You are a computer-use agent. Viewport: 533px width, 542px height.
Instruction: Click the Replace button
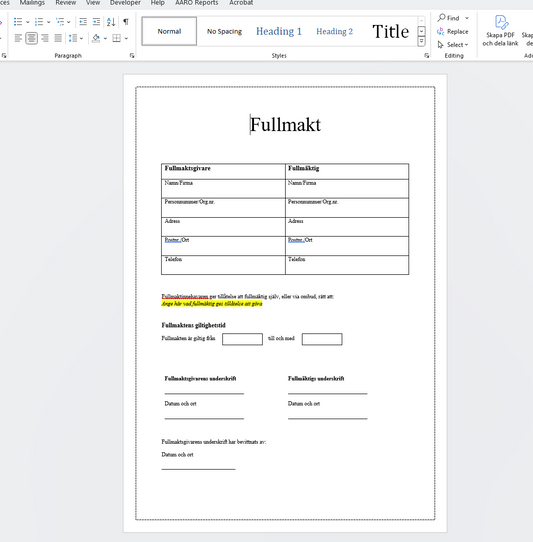453,31
